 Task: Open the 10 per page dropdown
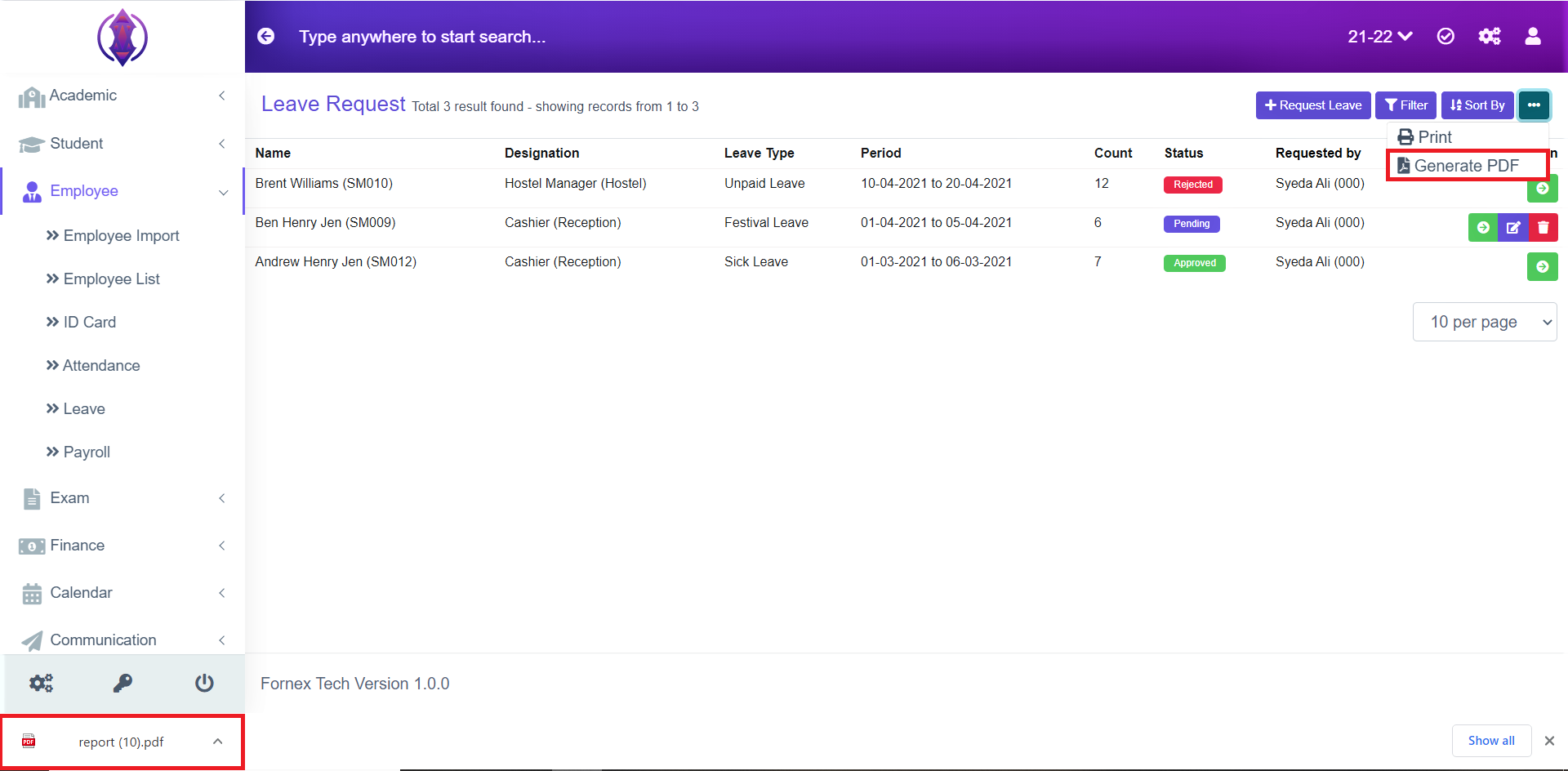[x=1485, y=322]
